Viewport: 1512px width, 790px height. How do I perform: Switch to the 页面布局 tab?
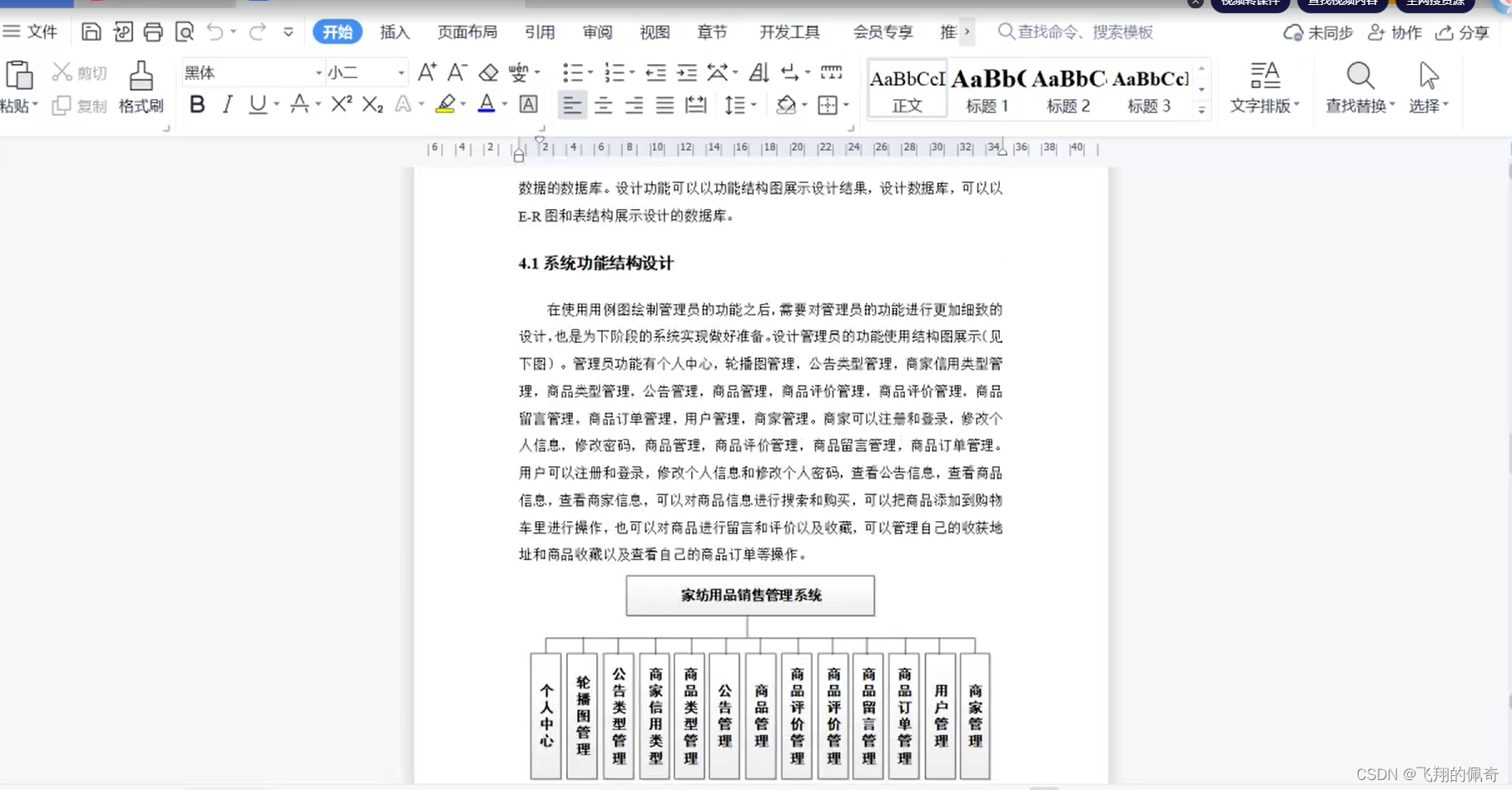[x=467, y=32]
